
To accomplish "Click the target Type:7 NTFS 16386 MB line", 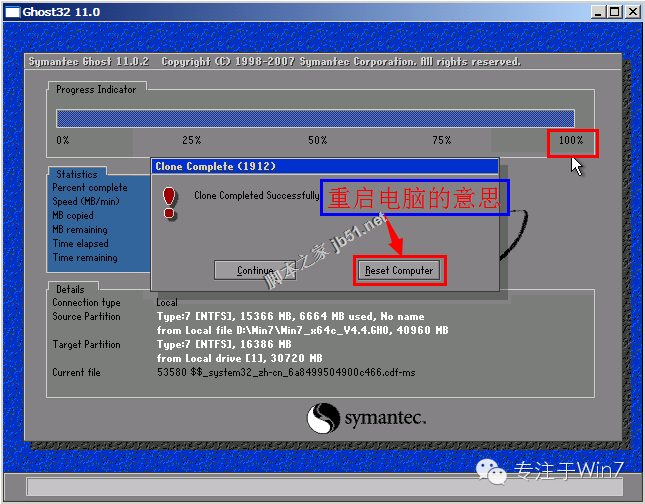I will click(224, 344).
